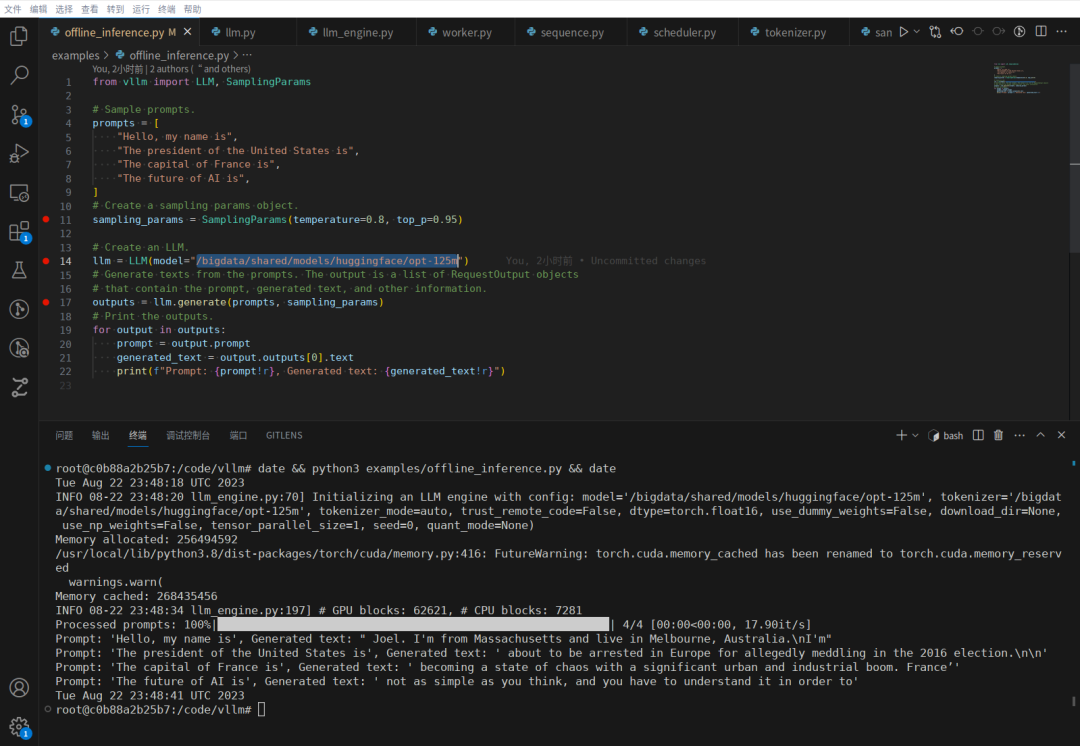
Task: Open the Go menu (转到)
Action: pos(115,9)
